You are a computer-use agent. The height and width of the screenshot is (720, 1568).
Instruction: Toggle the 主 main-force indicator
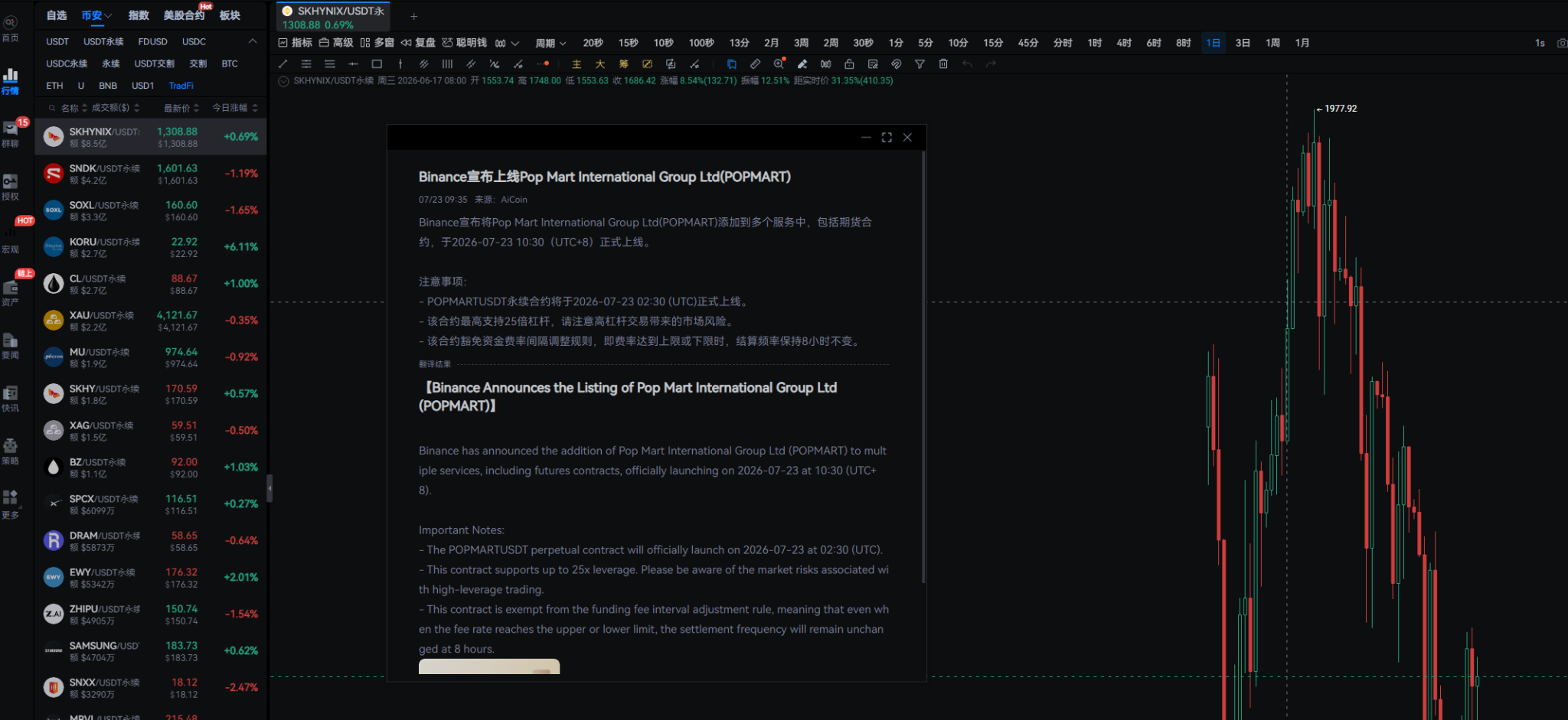coord(577,64)
